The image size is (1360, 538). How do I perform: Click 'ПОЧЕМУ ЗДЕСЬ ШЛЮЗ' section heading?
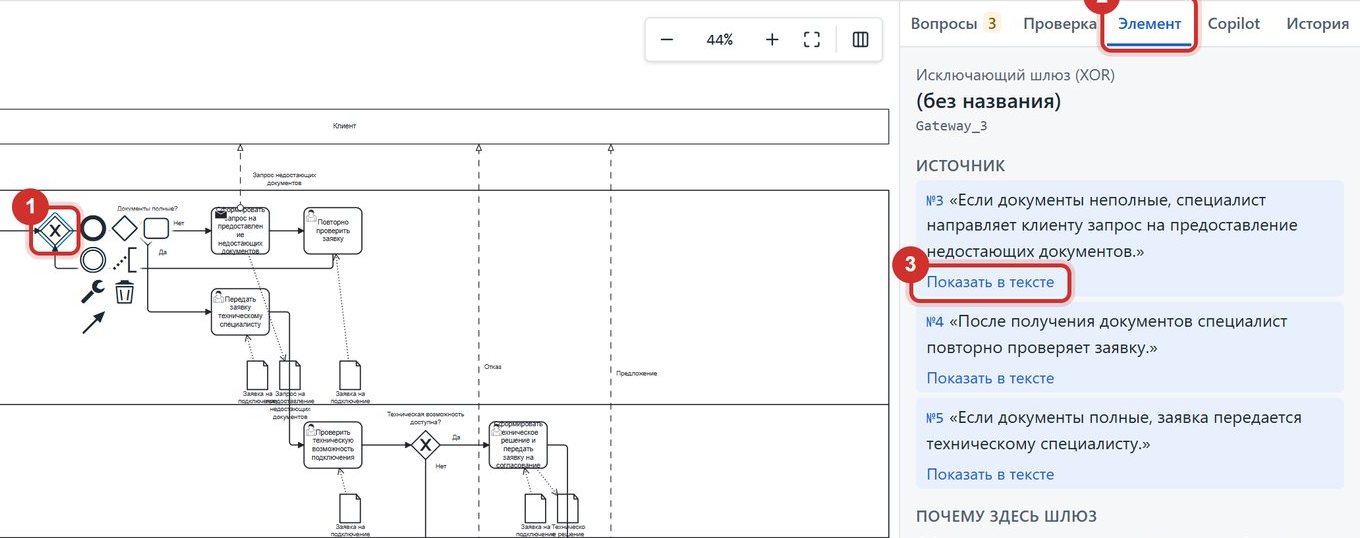1006,516
